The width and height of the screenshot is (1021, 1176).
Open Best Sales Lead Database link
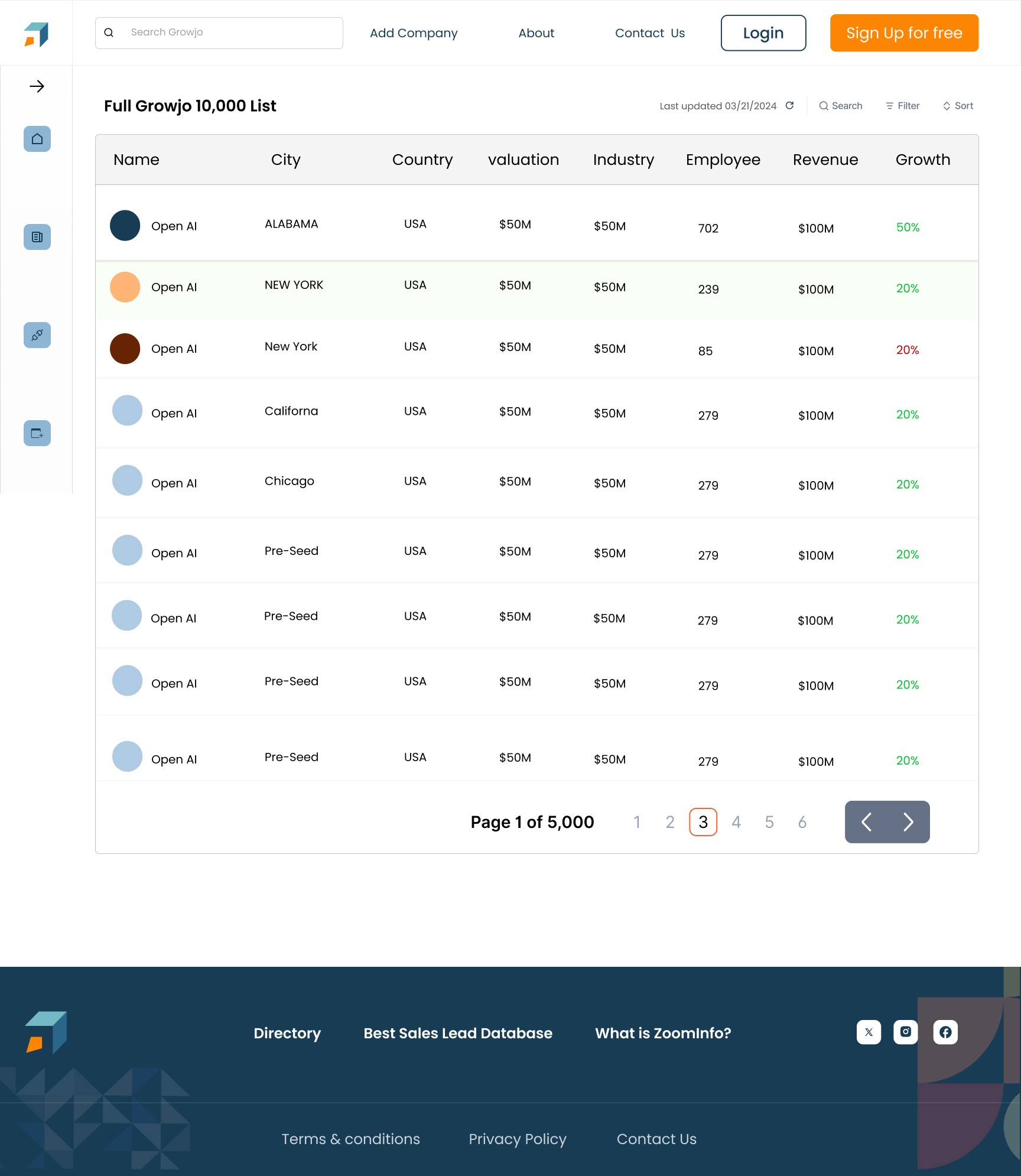tap(458, 1033)
